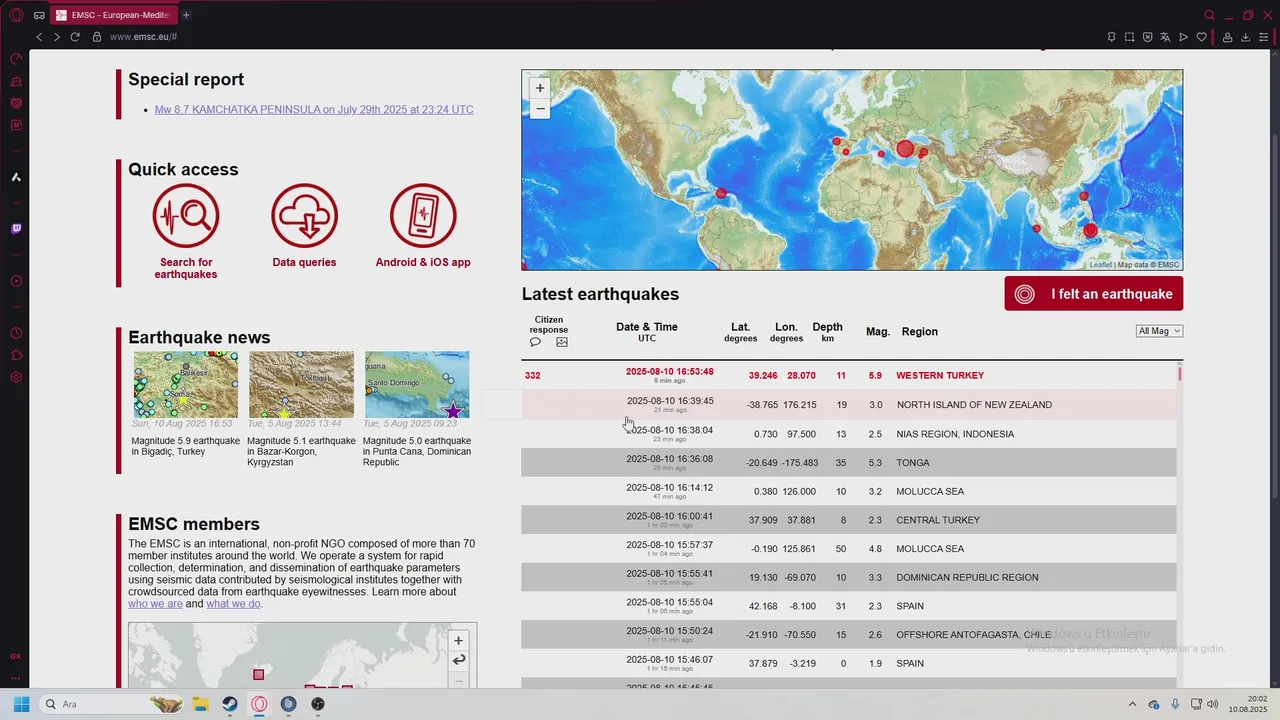Screen dimensions: 1280x720
Task: Open the ad blocker shield icon
Action: pos(1147,37)
